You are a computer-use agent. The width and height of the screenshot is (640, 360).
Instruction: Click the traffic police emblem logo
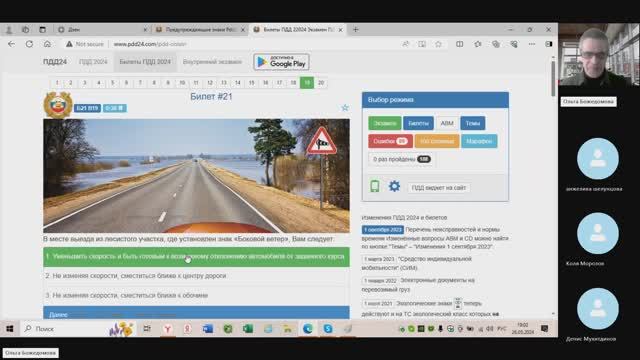click(58, 105)
